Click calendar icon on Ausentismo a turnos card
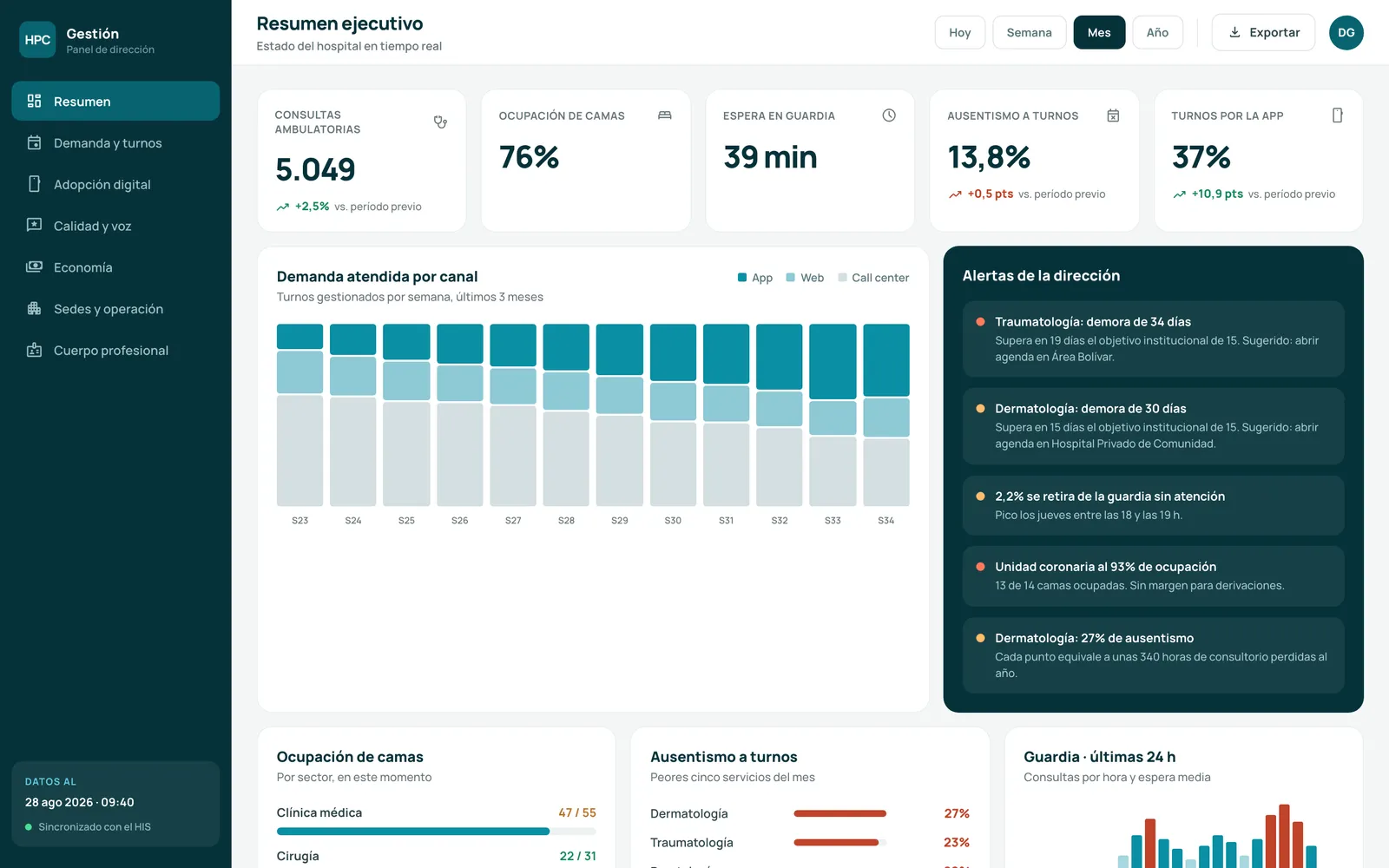The width and height of the screenshot is (1389, 868). click(1113, 115)
